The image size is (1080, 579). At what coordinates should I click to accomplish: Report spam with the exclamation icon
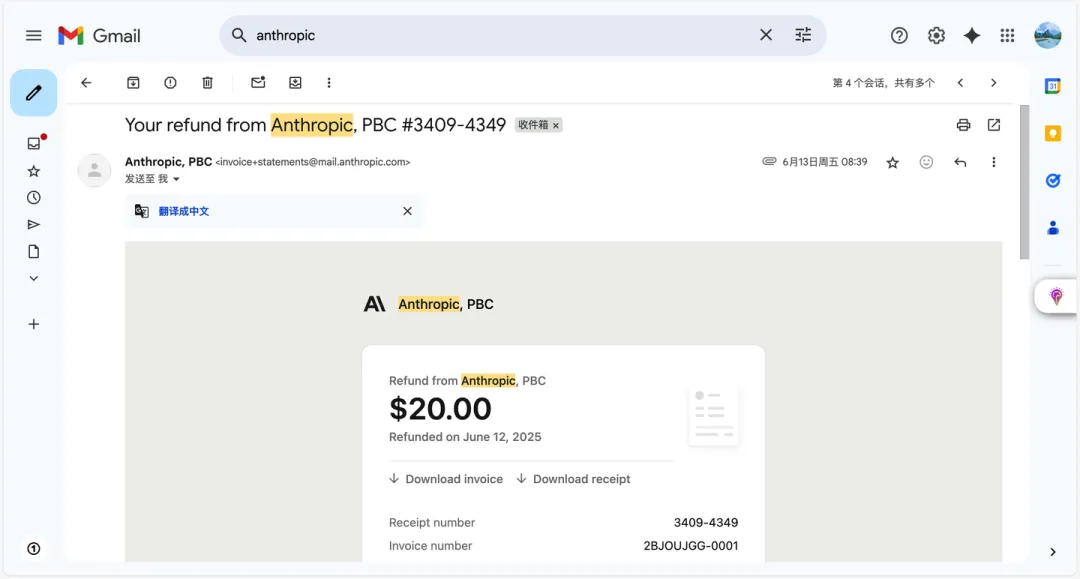point(170,83)
